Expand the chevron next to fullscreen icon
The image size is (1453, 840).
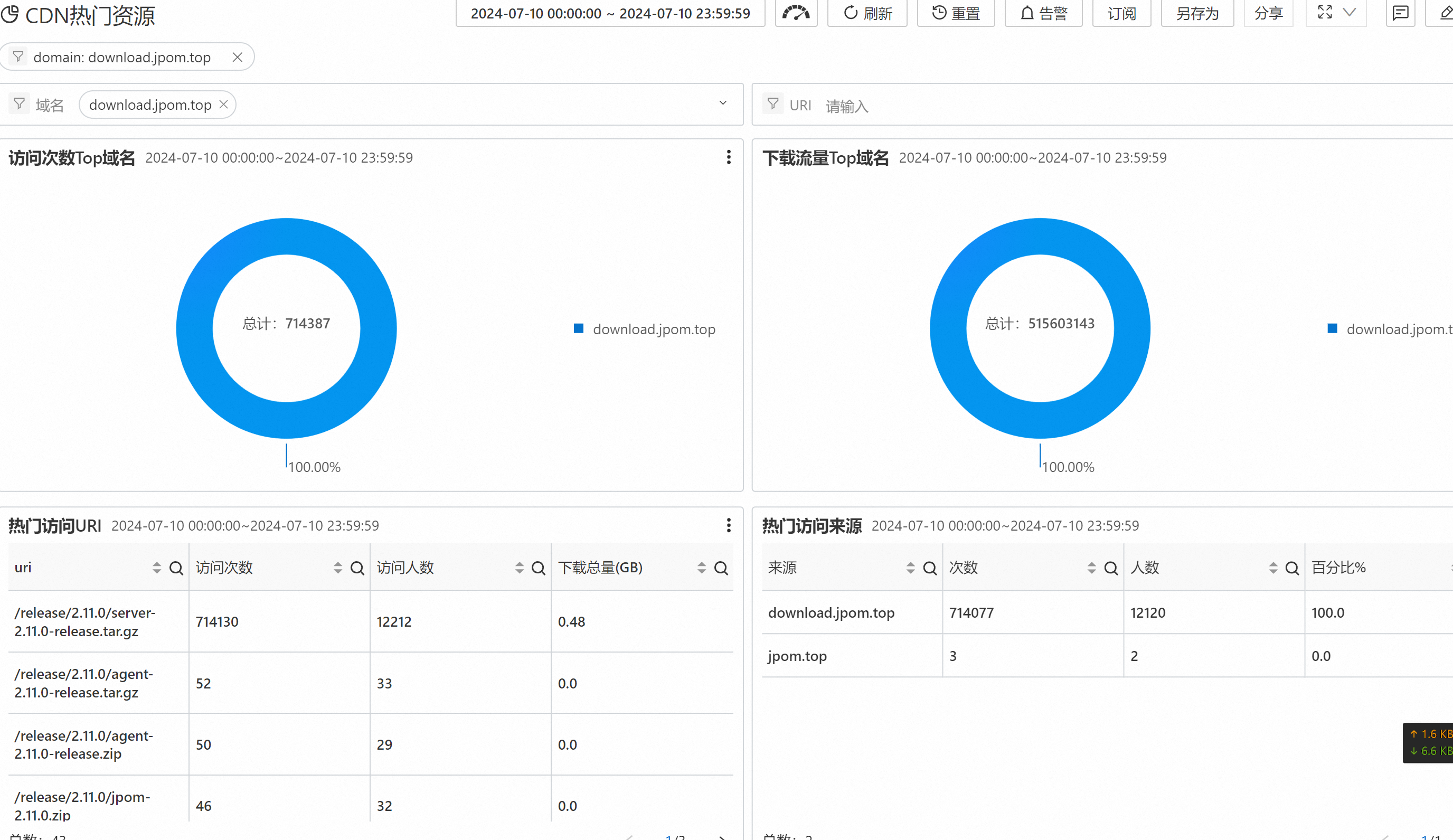1349,13
